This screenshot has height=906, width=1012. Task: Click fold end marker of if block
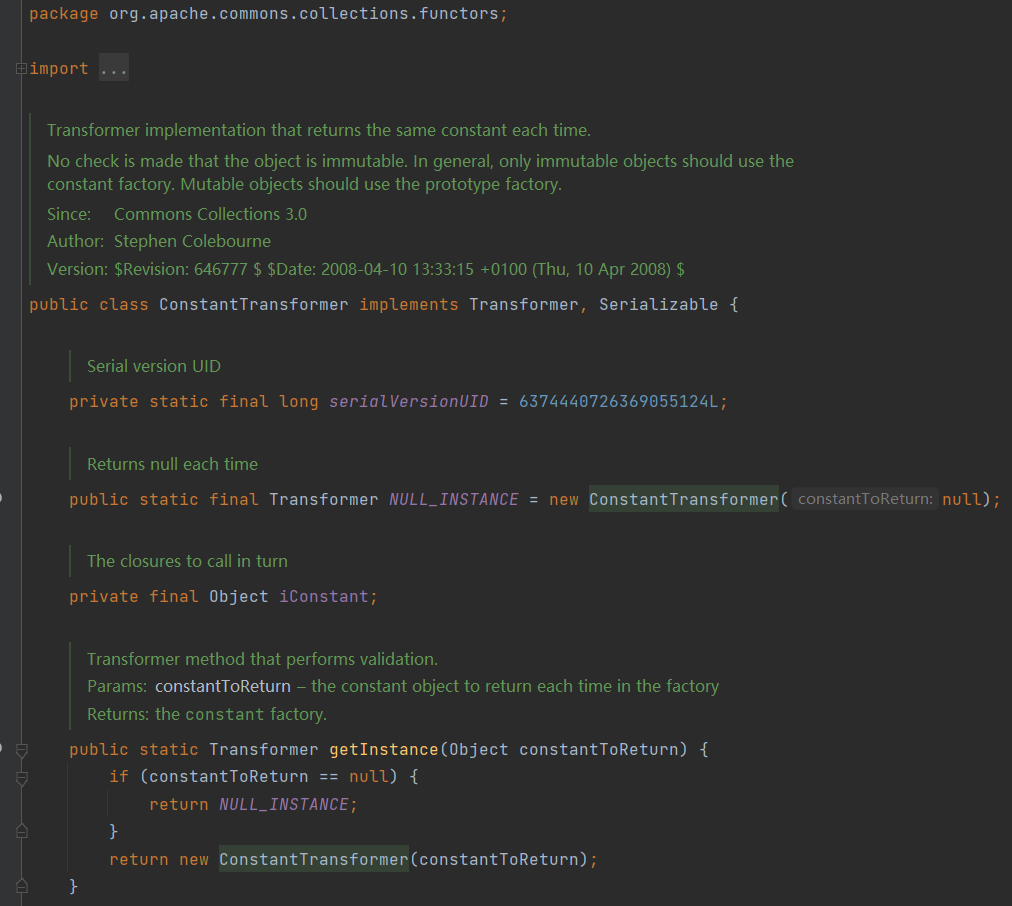pyautogui.click(x=21, y=831)
